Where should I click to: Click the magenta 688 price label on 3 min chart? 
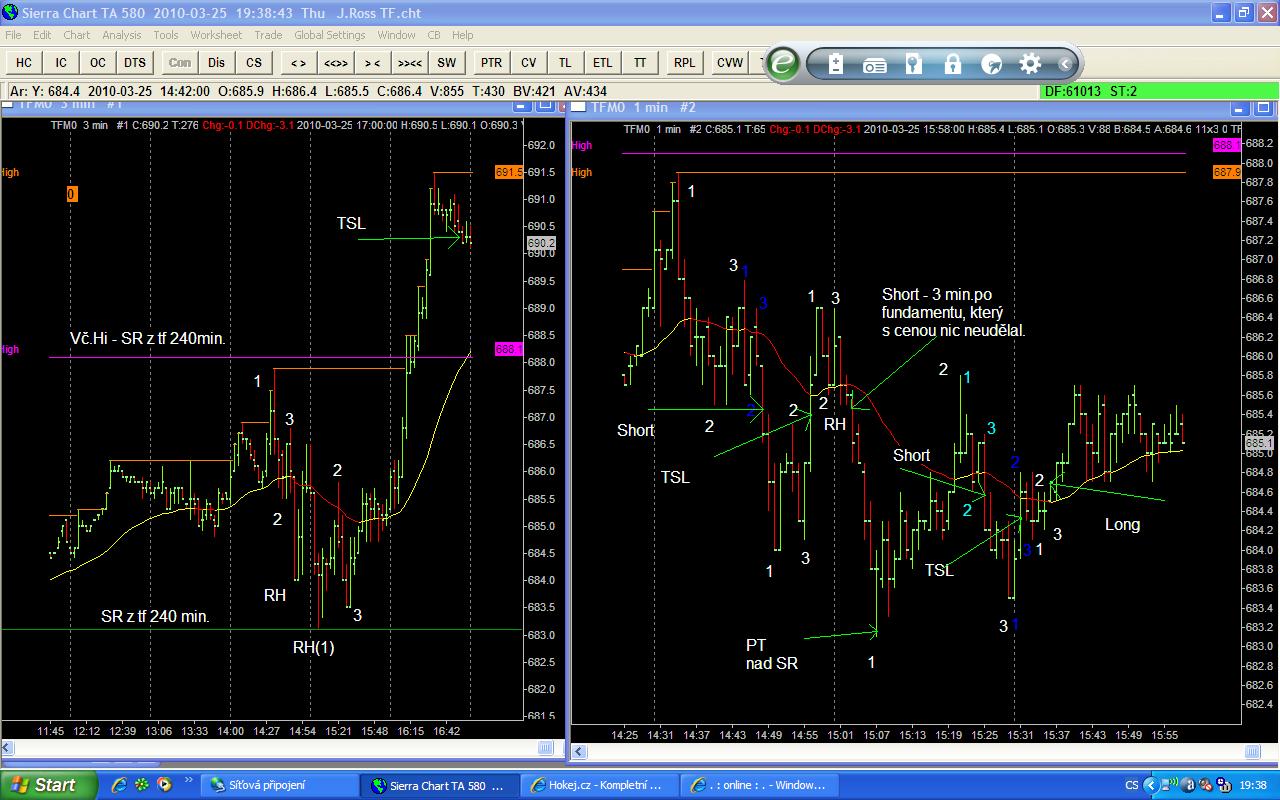coord(509,349)
